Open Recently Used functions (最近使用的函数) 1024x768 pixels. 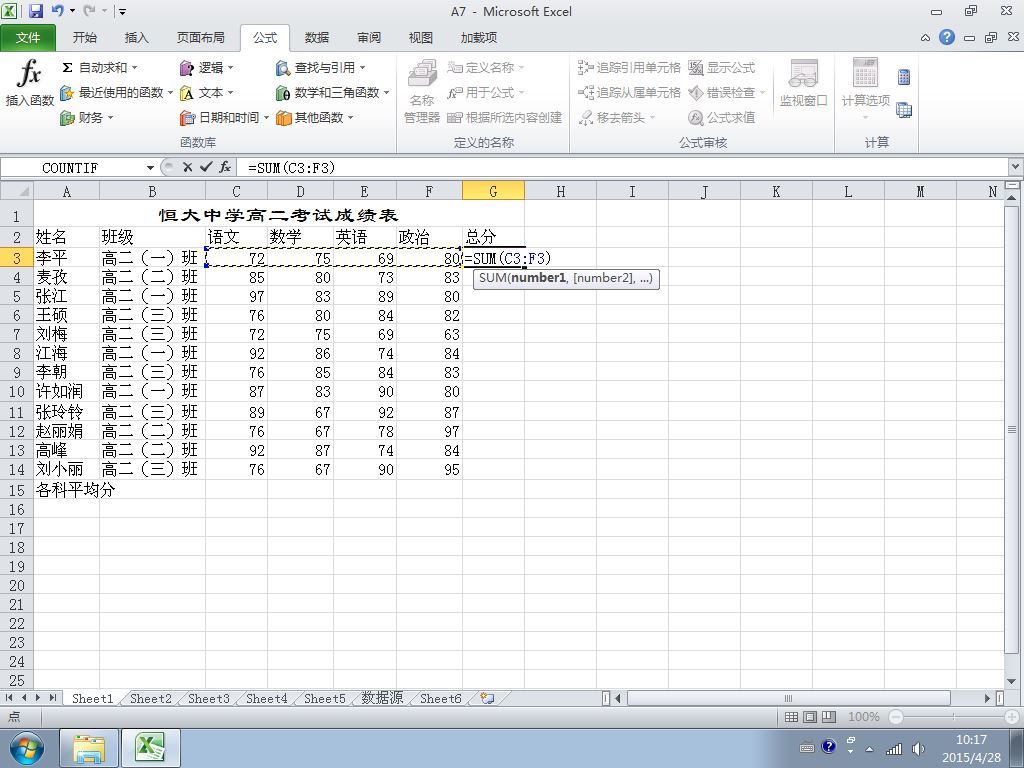pyautogui.click(x=116, y=93)
